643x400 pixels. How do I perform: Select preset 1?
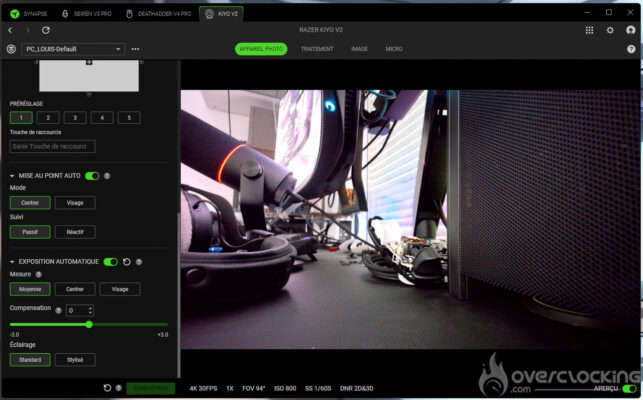click(x=21, y=118)
